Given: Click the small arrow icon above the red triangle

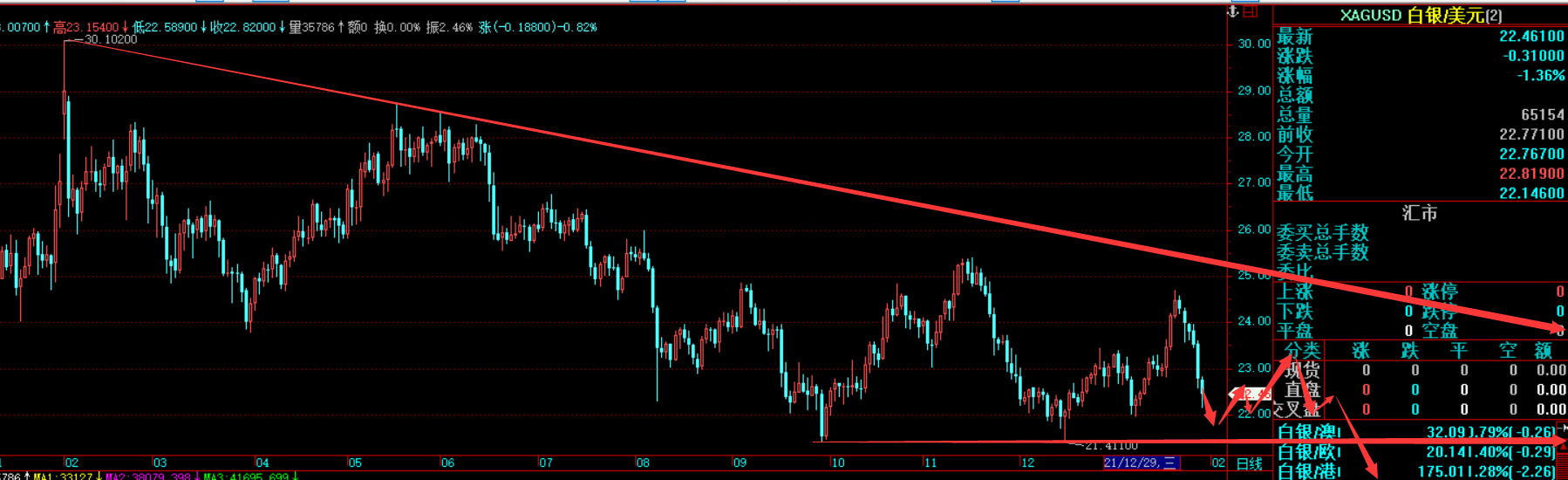Looking at the screenshot, I should tap(1563, 428).
